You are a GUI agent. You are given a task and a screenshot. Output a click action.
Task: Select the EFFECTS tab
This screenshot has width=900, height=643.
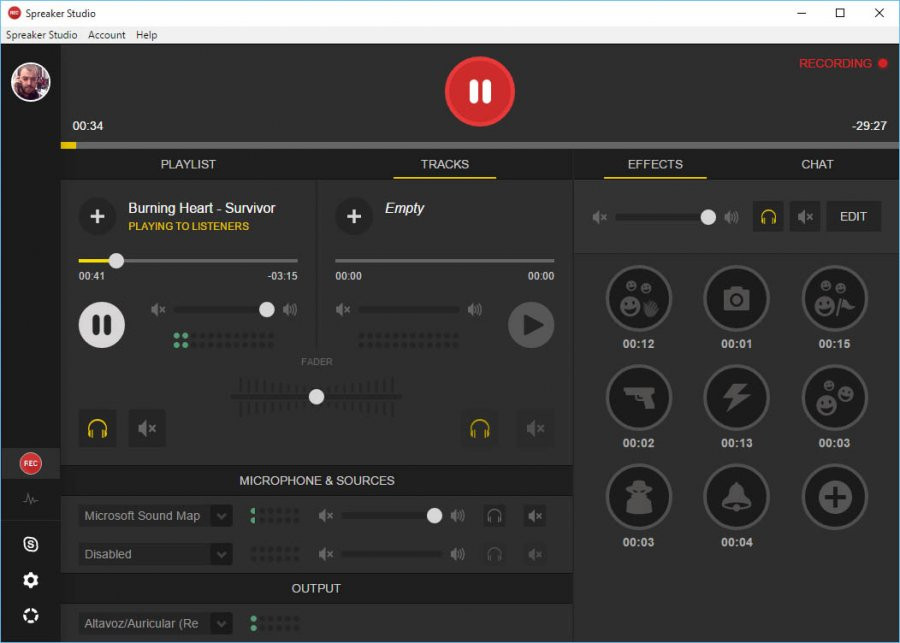click(x=655, y=164)
